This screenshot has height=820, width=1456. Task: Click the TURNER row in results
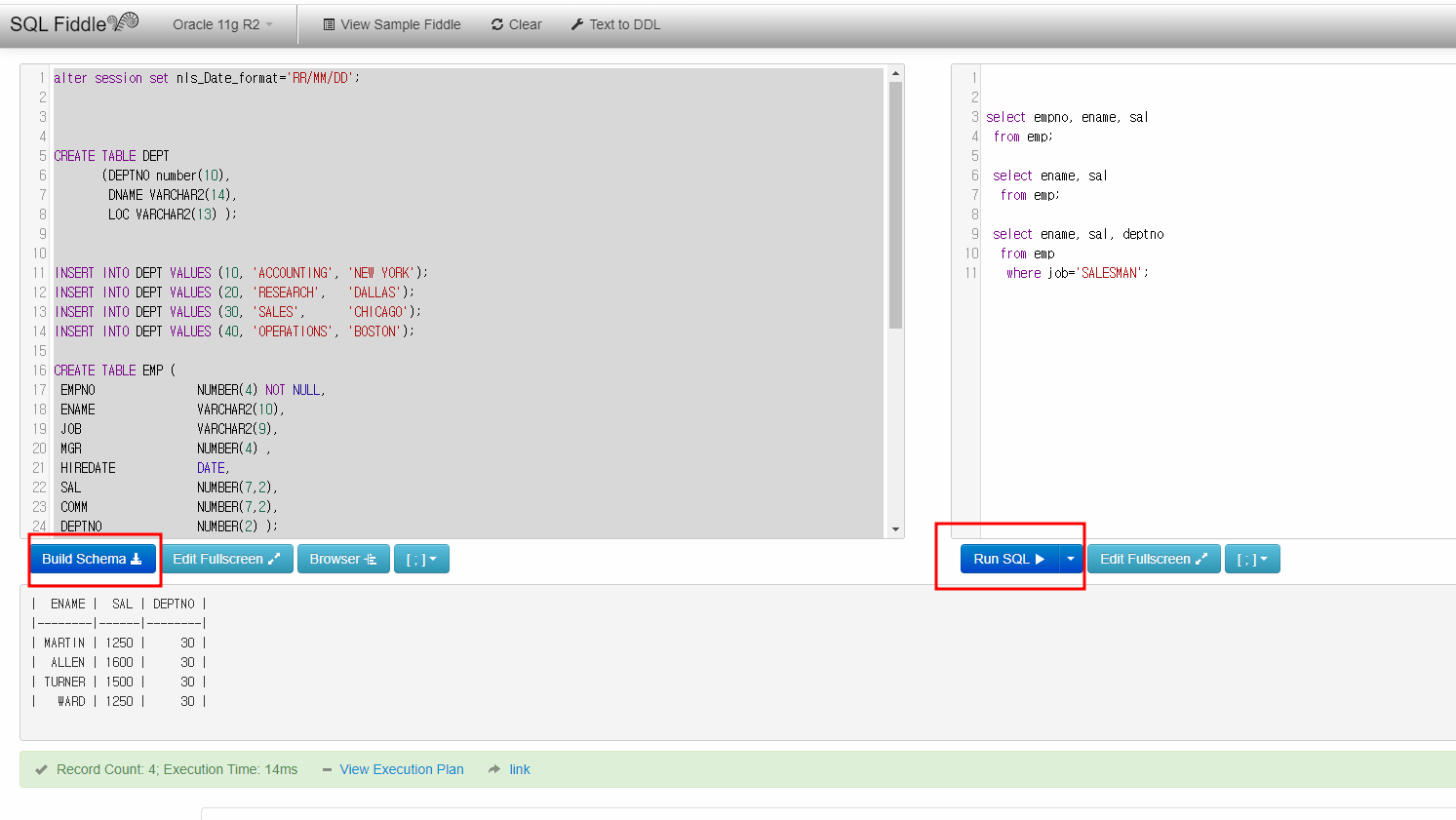coord(119,683)
